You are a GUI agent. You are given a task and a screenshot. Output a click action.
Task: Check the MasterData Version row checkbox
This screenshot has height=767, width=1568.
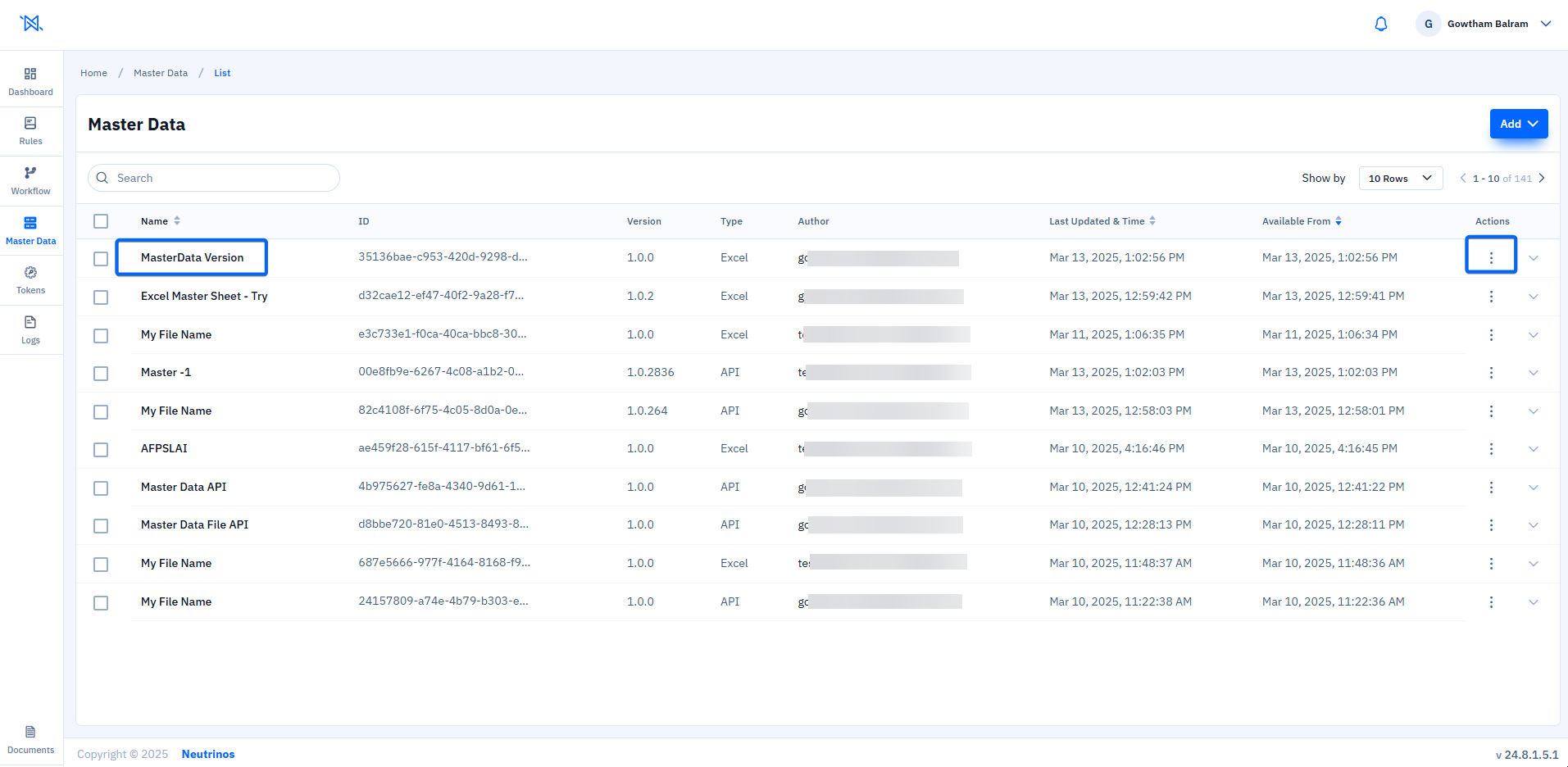point(101,259)
